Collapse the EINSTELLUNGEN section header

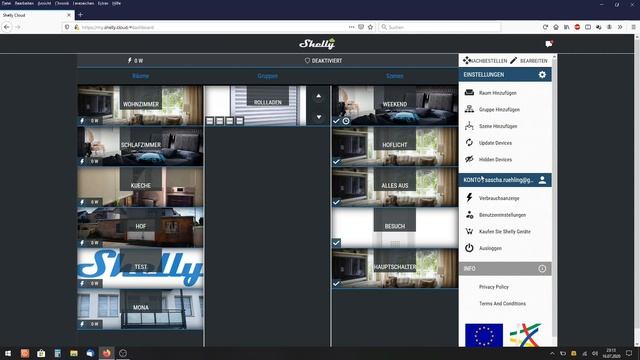(505, 75)
